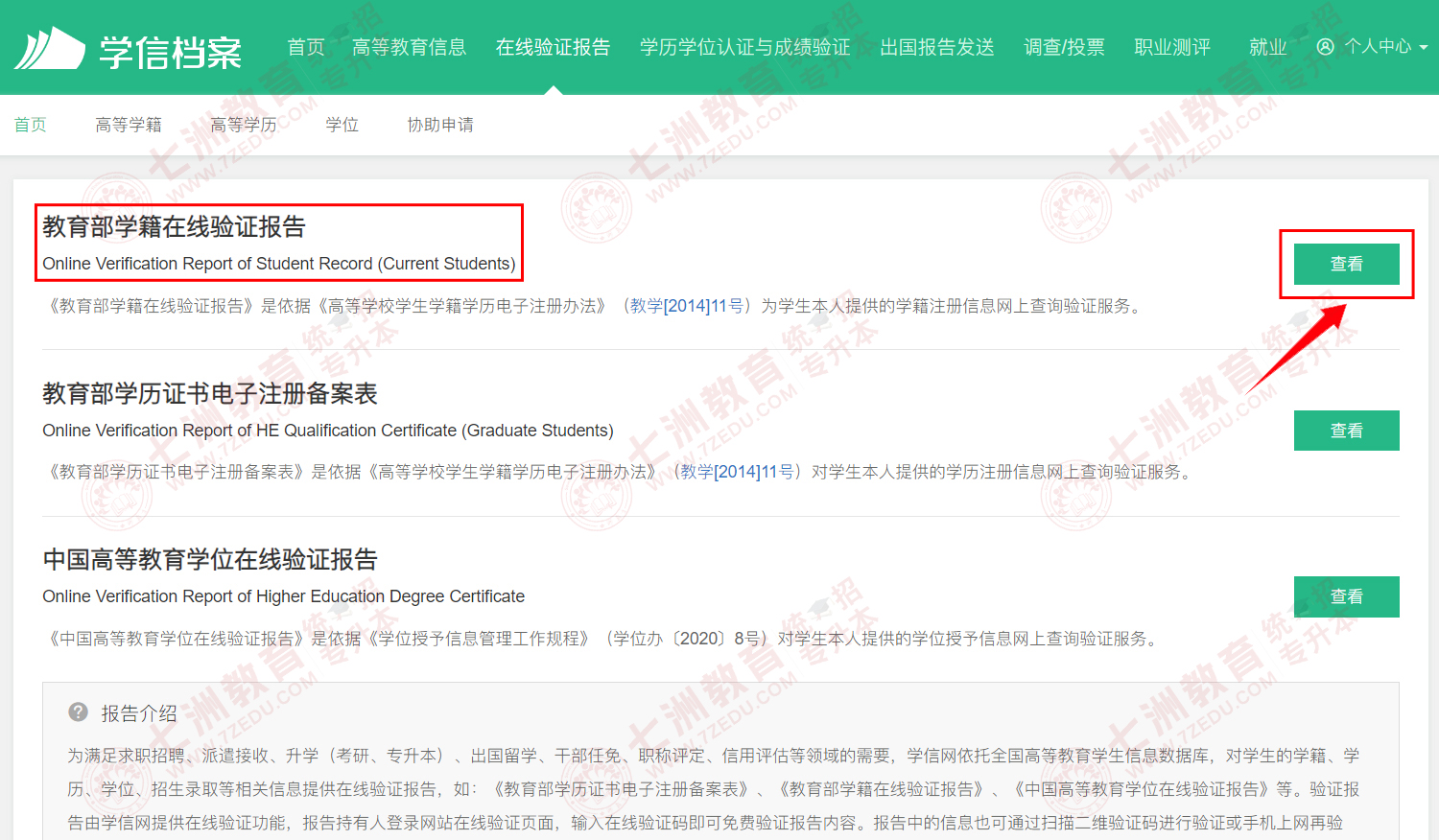Screen dimensions: 1439x840
Task: Open the 就业 menu item
Action: pos(1267,47)
